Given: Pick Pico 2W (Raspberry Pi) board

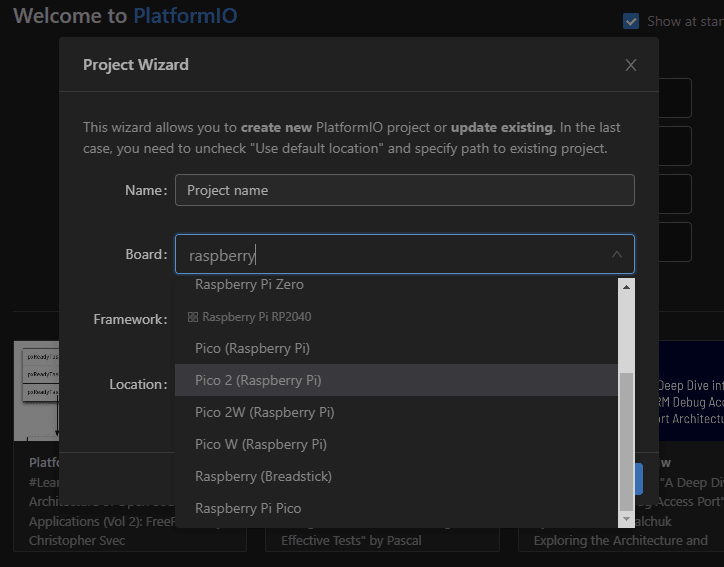Looking at the screenshot, I should (x=264, y=412).
